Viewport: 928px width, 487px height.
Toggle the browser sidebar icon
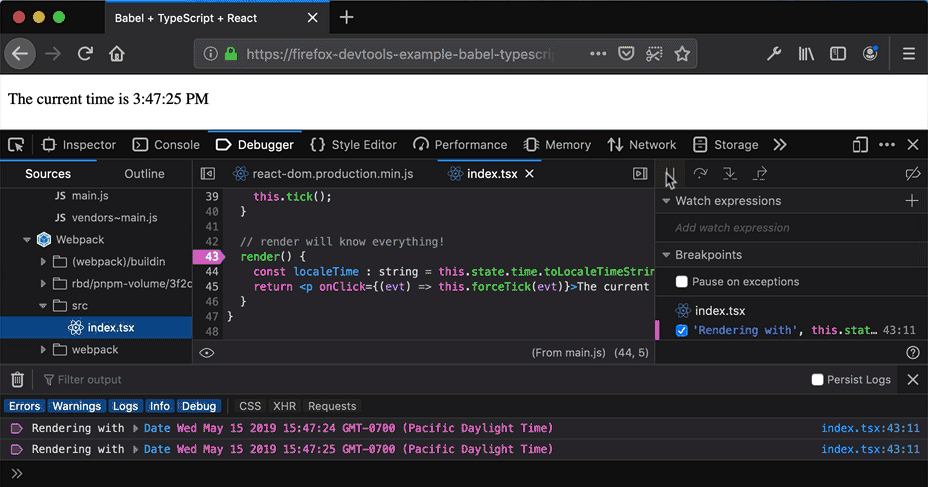tap(838, 54)
